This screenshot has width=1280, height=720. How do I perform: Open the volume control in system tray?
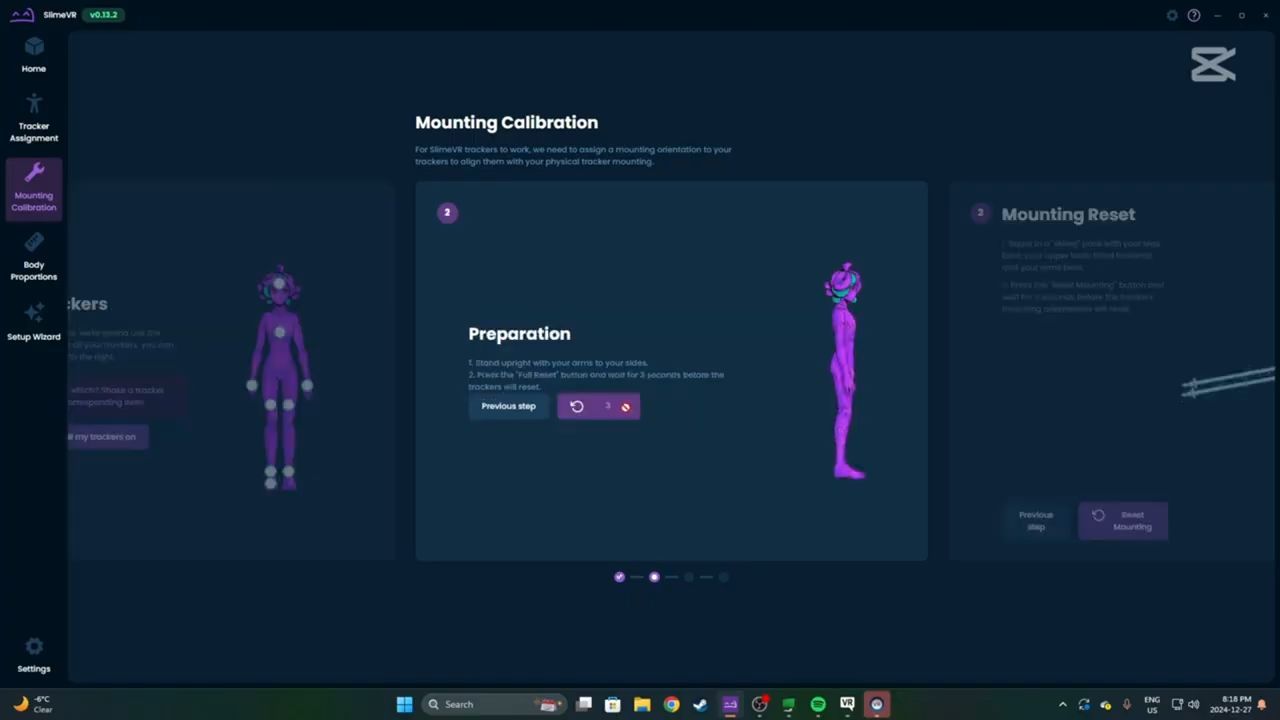1193,705
